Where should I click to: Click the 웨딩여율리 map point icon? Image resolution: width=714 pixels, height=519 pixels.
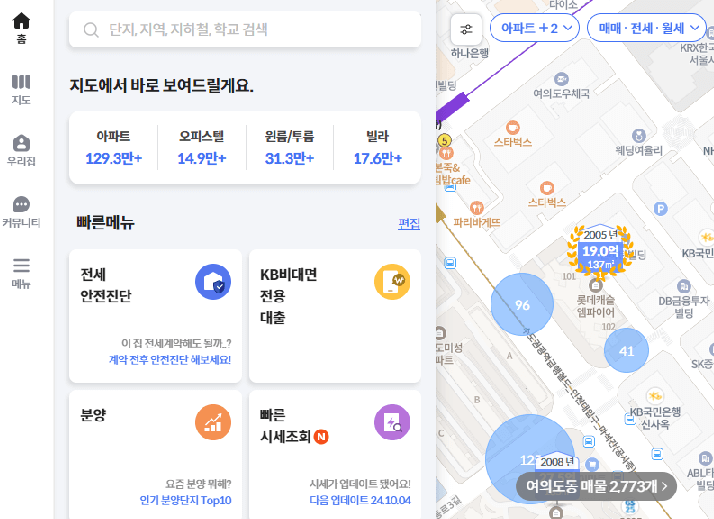click(x=639, y=136)
